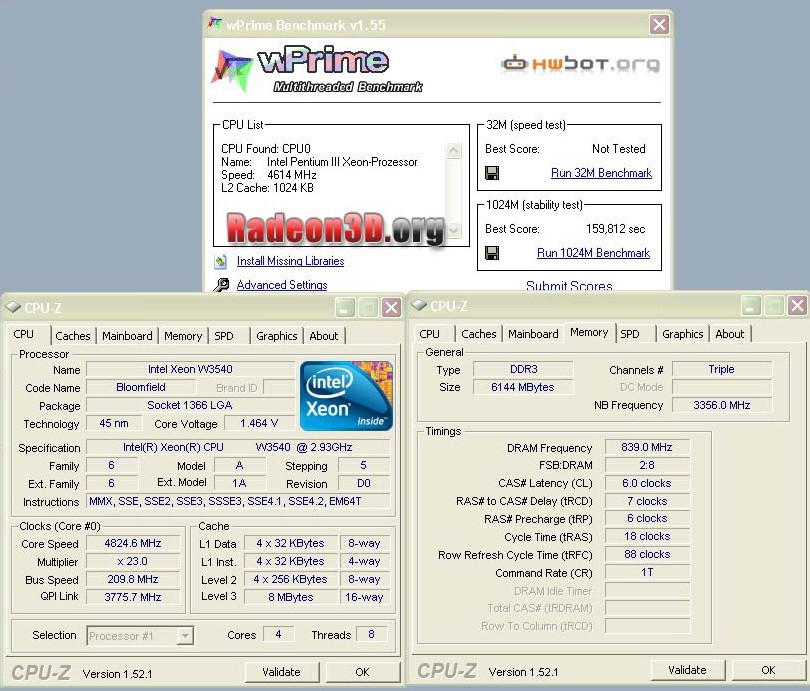This screenshot has height=691, width=810.
Task: Click scroll up arrow in CPU List
Action: (453, 151)
